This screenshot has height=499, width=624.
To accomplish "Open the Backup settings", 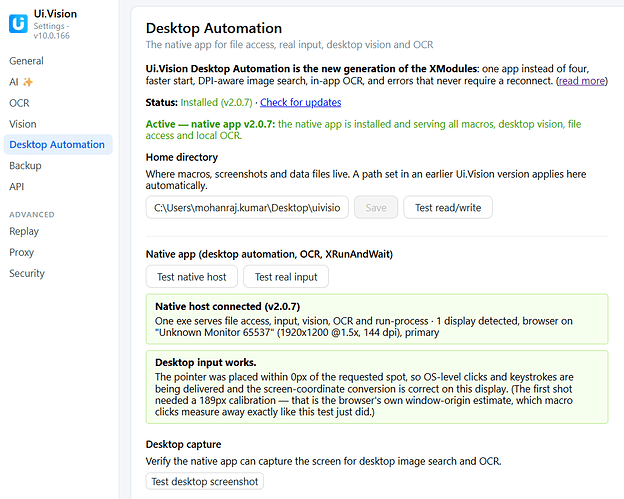I will tap(25, 166).
